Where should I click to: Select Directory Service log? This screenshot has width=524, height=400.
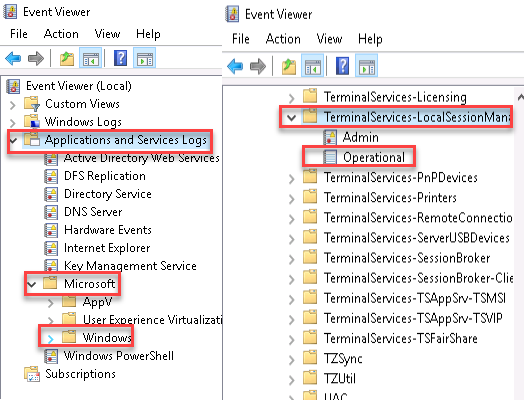(108, 194)
